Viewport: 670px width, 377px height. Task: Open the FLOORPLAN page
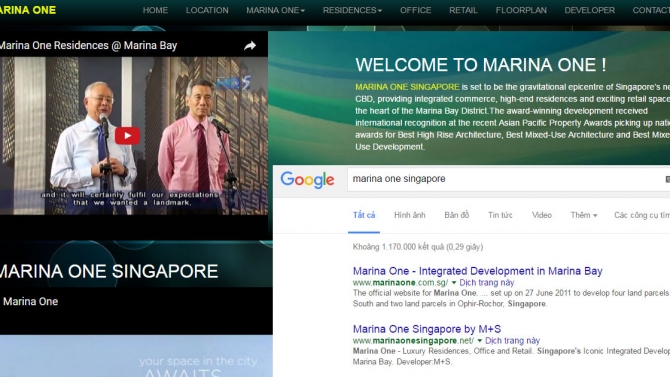521,10
